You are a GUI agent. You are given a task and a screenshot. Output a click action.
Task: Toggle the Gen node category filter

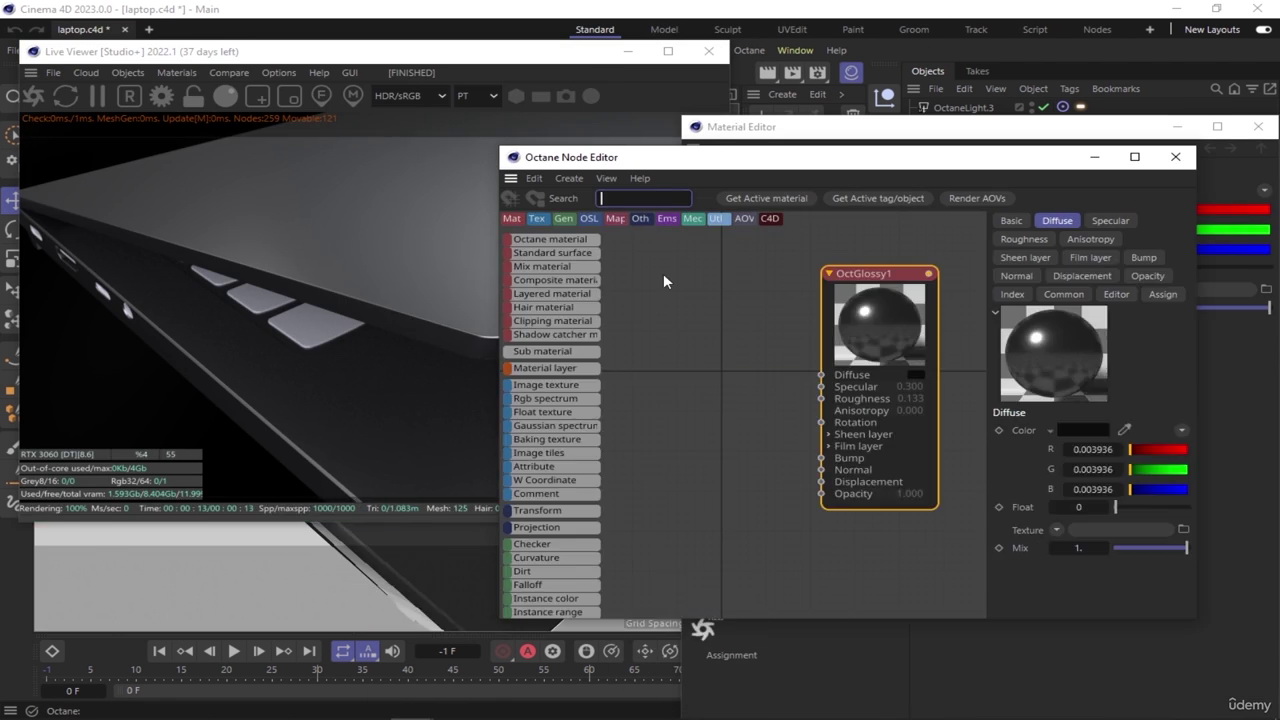tap(564, 219)
